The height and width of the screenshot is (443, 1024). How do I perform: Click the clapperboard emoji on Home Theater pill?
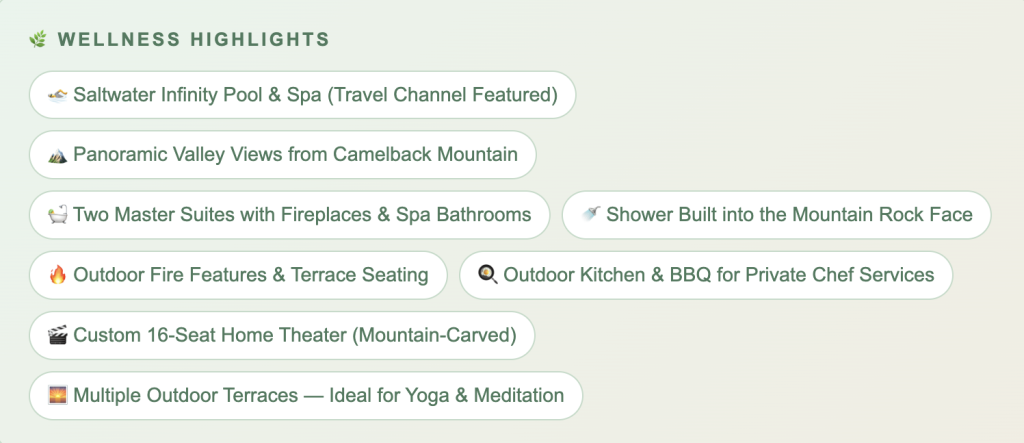(x=58, y=335)
